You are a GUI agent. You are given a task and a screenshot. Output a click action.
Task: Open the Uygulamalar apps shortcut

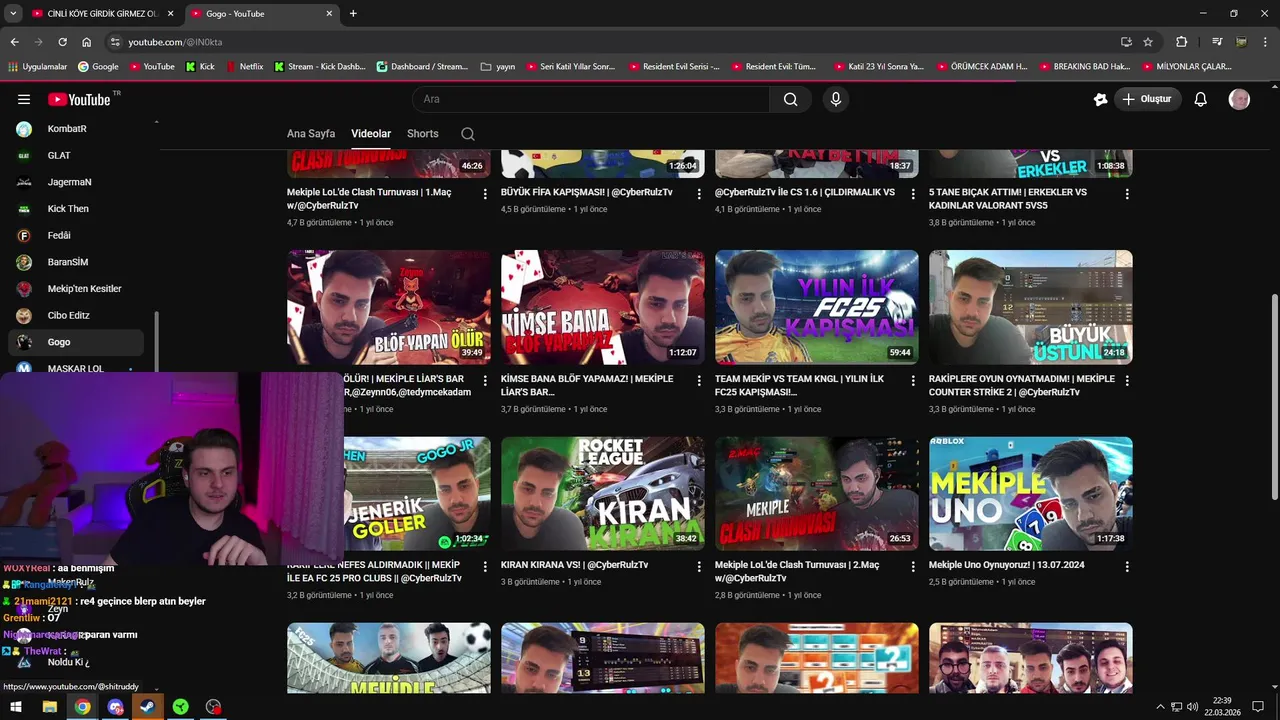pyautogui.click(x=37, y=67)
